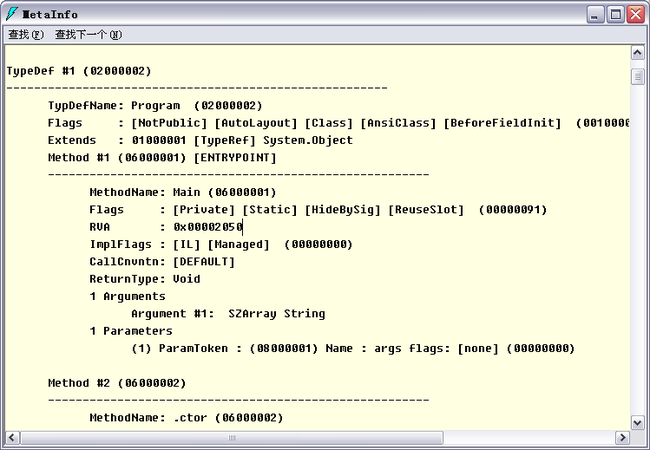Minimize the MetaInfo window
The image size is (650, 450).
(595, 15)
